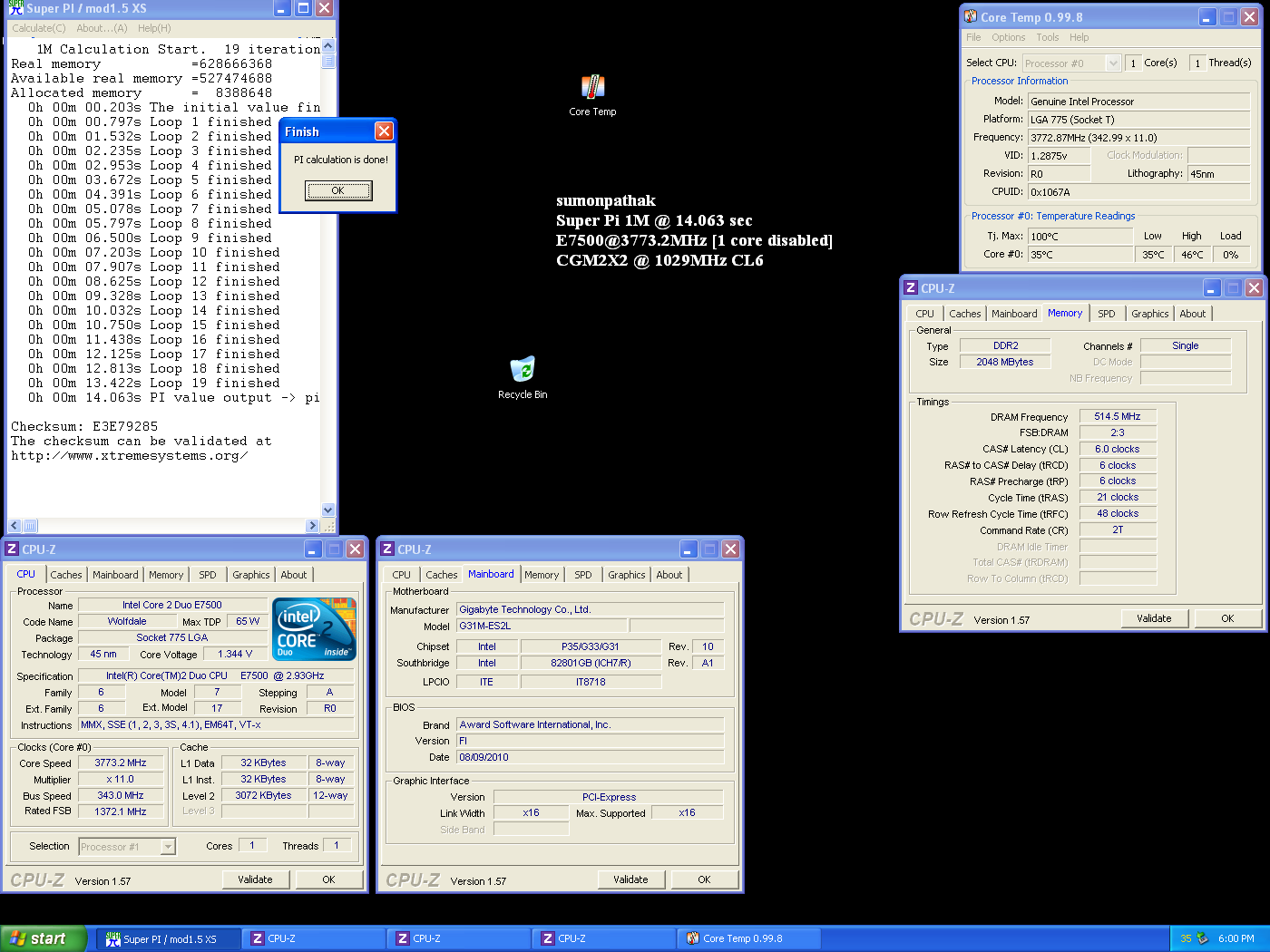Click Super PI horizontal scroll left arrow

[14, 526]
